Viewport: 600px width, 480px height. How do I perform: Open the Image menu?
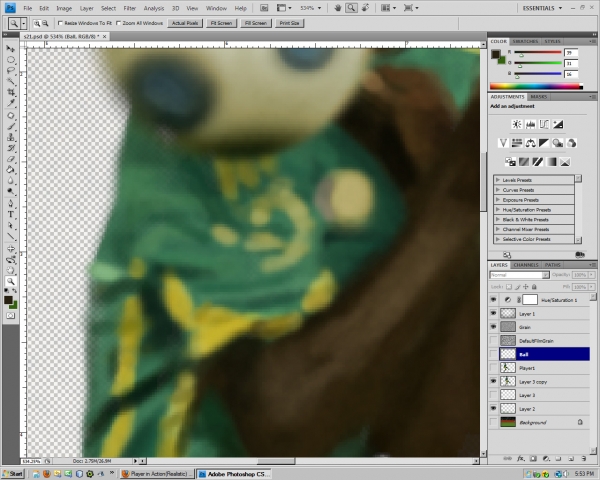(64, 8)
